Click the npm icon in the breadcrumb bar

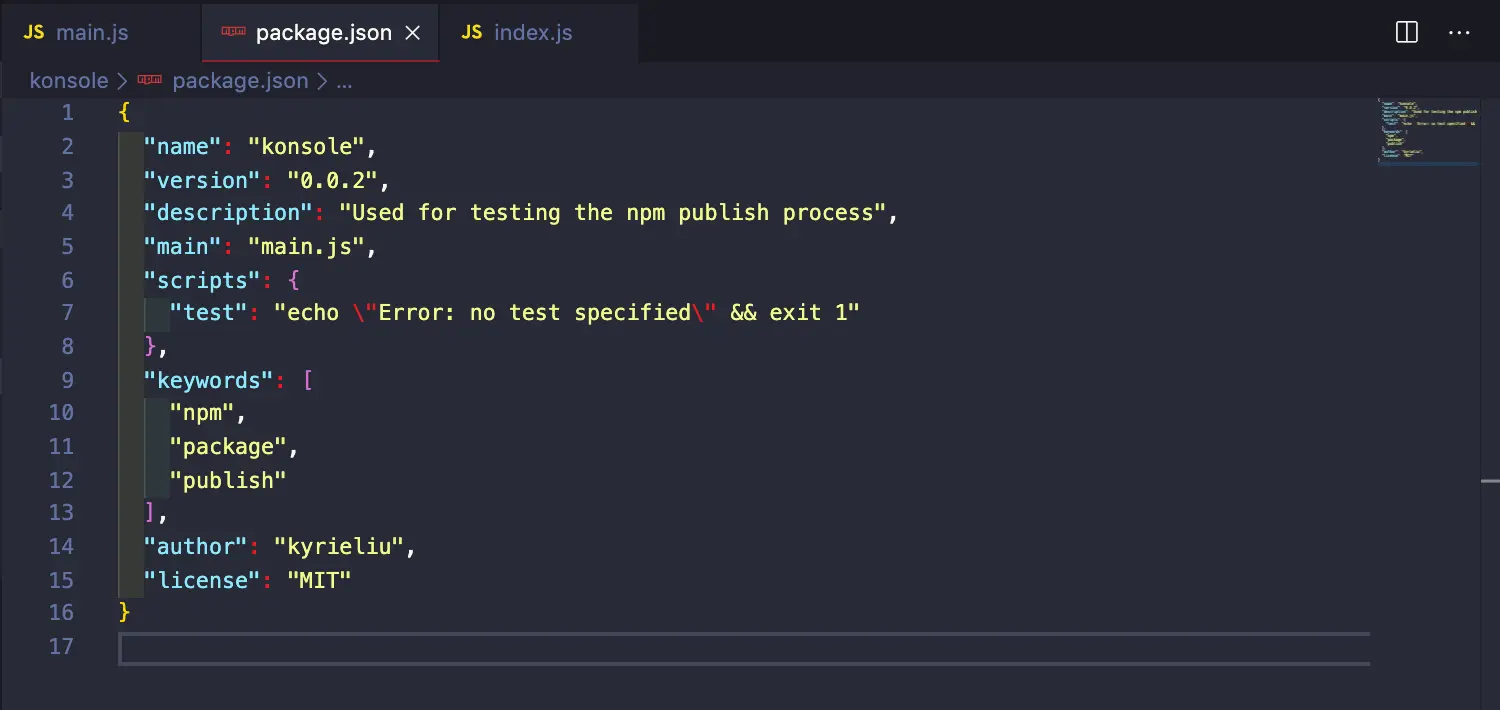pyautogui.click(x=149, y=80)
